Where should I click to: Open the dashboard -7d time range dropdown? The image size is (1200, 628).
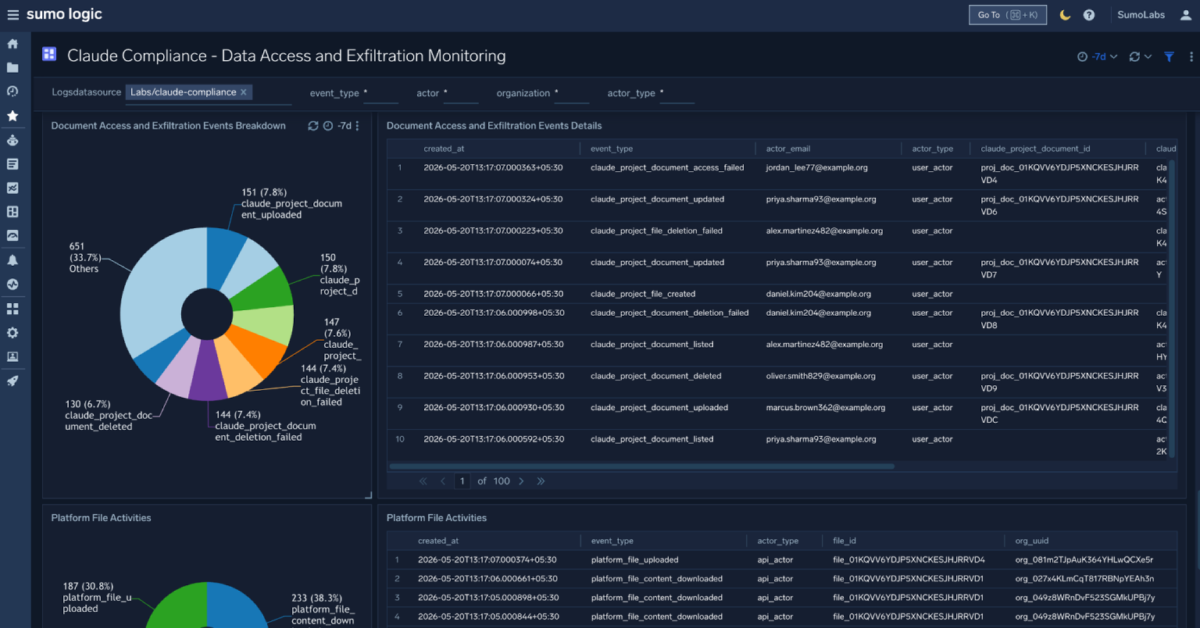1096,57
